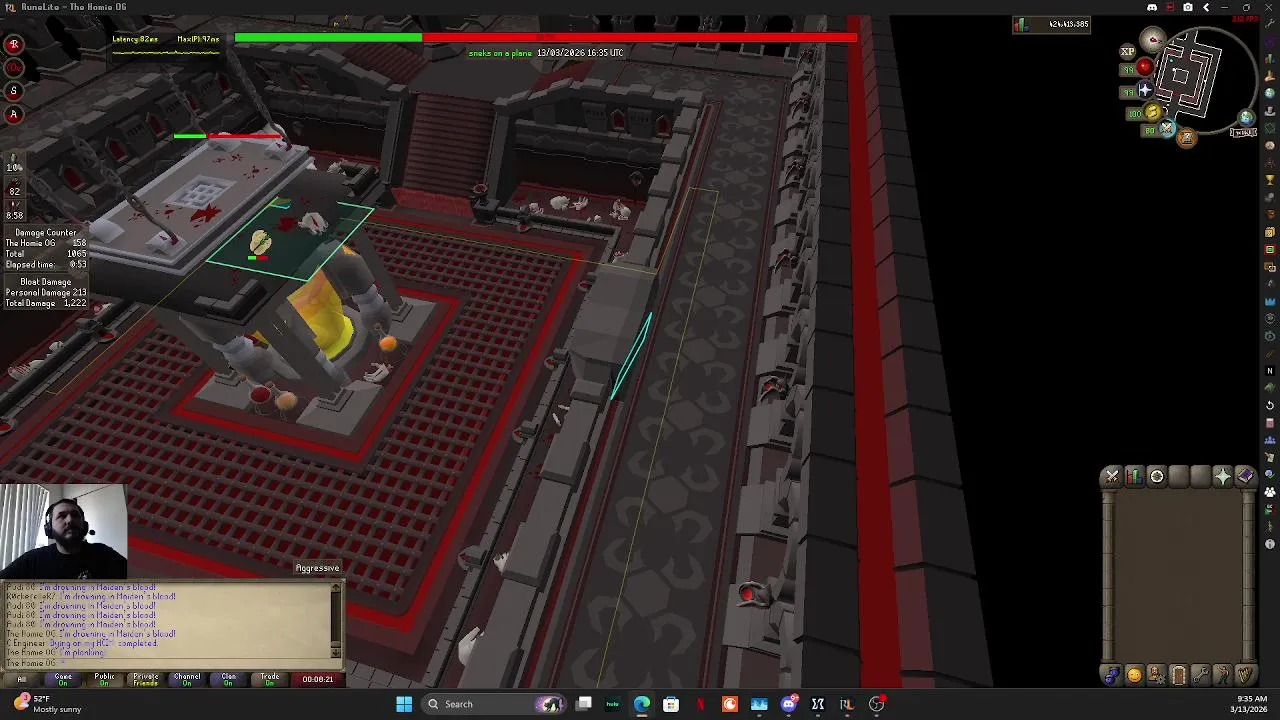Open Discord from the taskbar
This screenshot has height=720, width=1280.
point(788,704)
